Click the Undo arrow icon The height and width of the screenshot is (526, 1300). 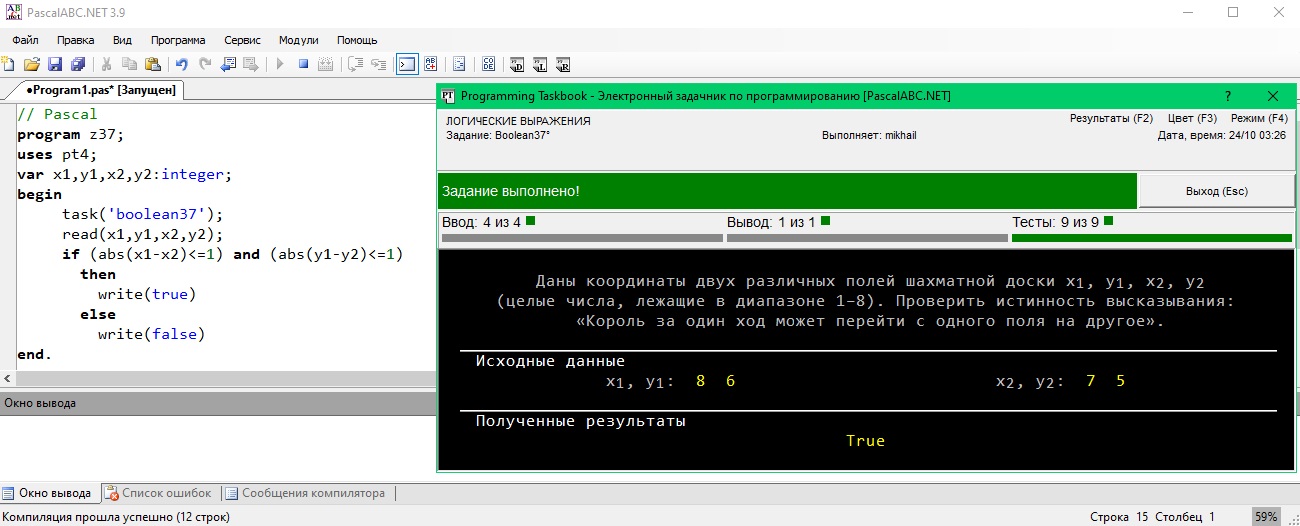pos(181,64)
